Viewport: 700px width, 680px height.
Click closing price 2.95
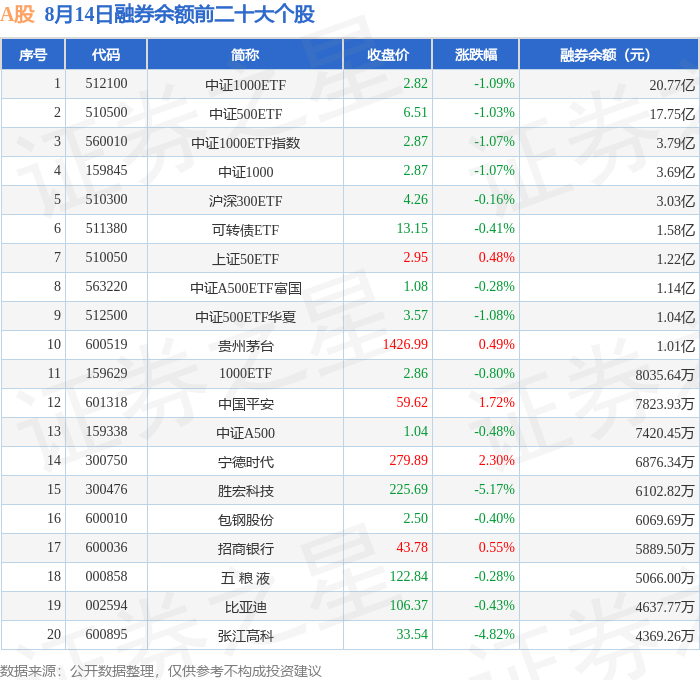(415, 257)
